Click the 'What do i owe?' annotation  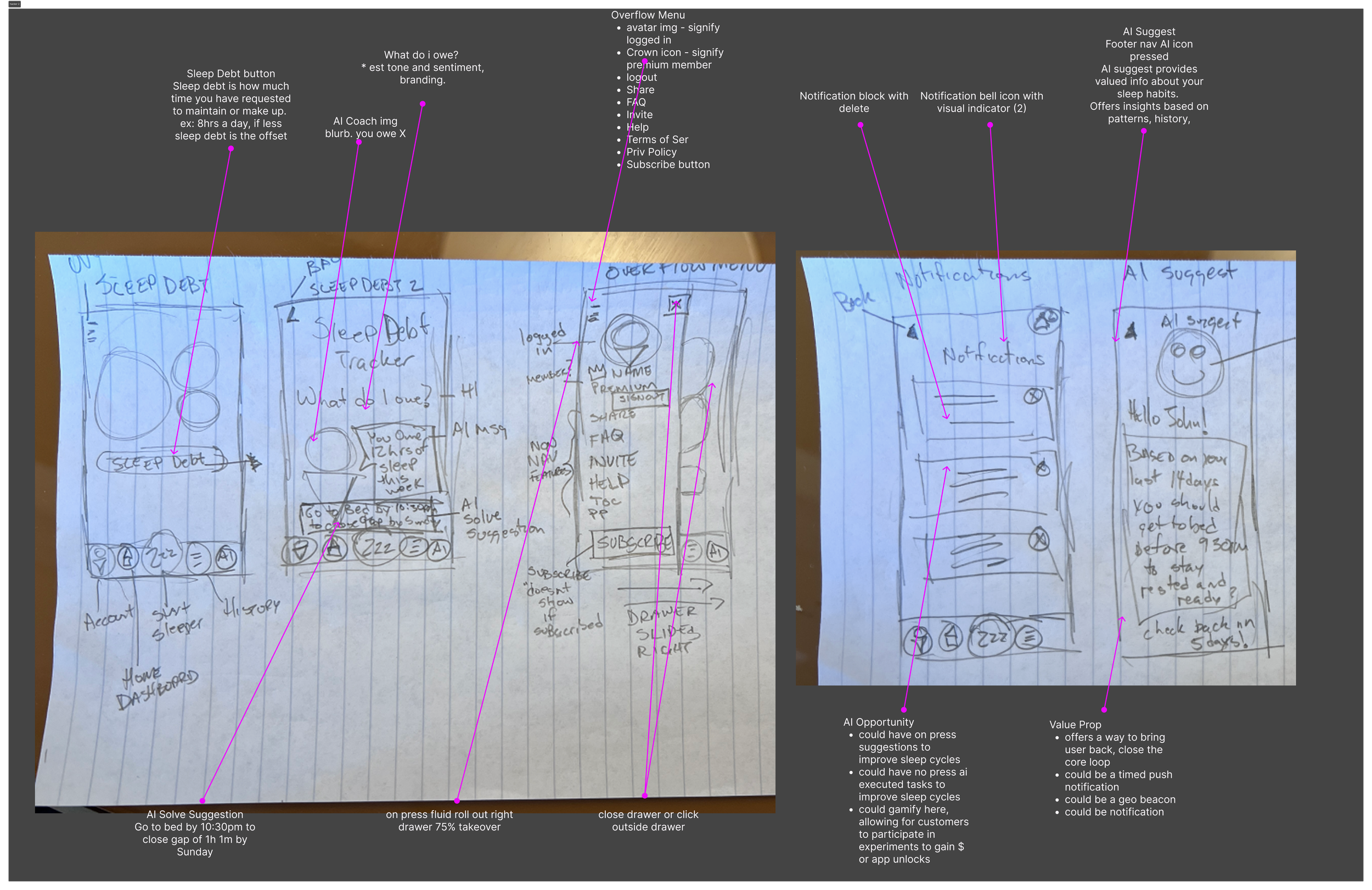coord(422,67)
